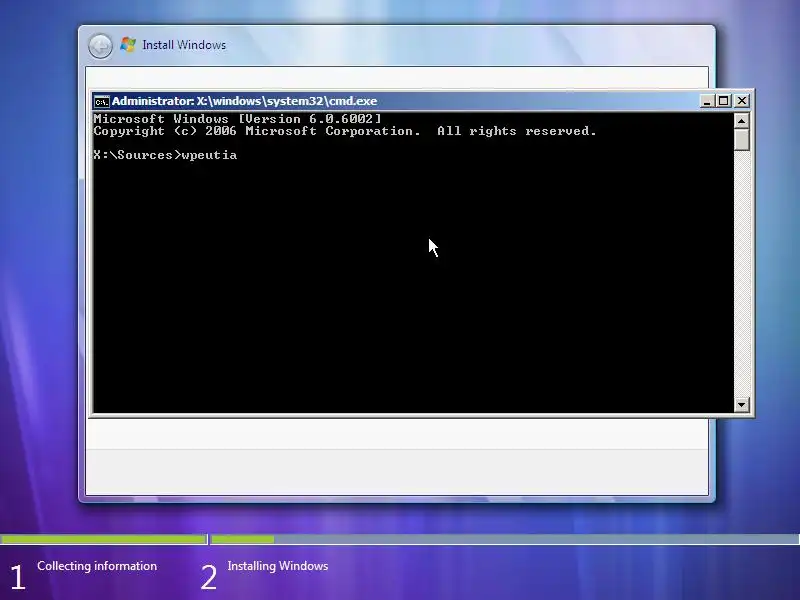800x600 pixels.
Task: Close the Administrator command prompt window
Action: 741,101
